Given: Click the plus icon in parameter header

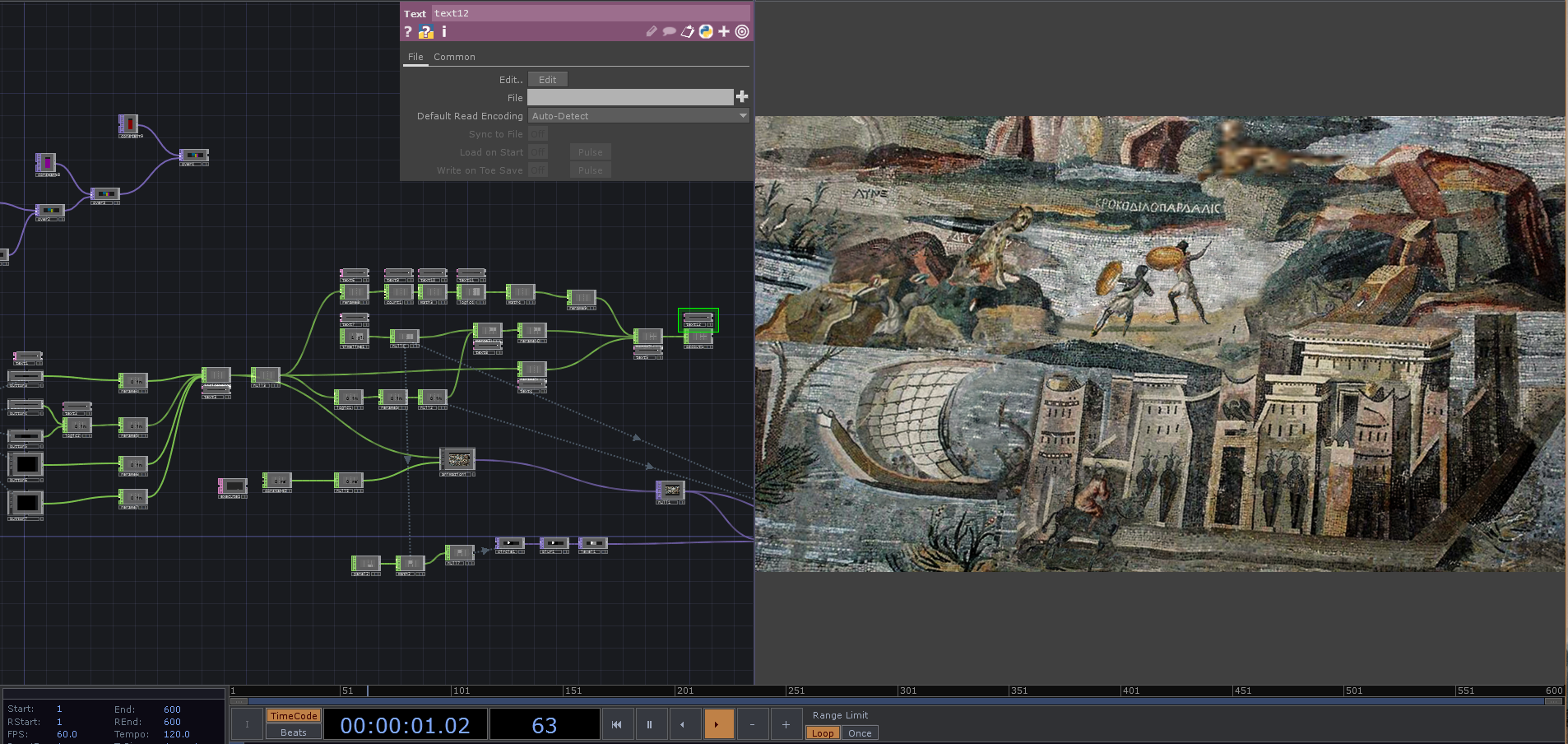Looking at the screenshot, I should pos(724,31).
